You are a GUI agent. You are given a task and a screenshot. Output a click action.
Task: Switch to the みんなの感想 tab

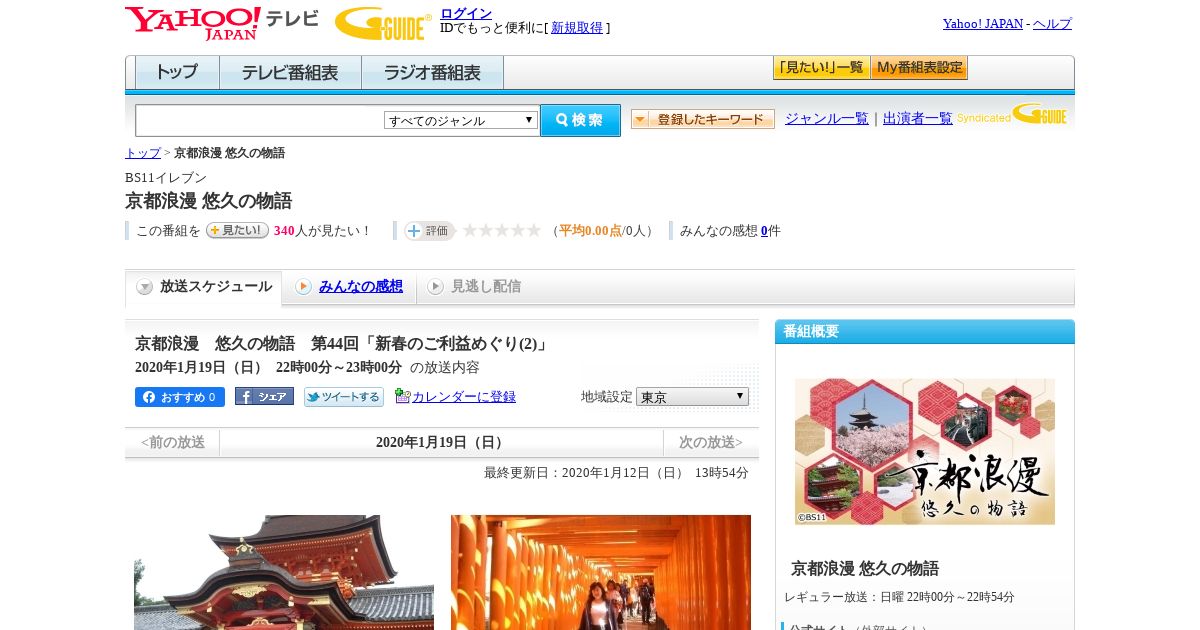[361, 287]
